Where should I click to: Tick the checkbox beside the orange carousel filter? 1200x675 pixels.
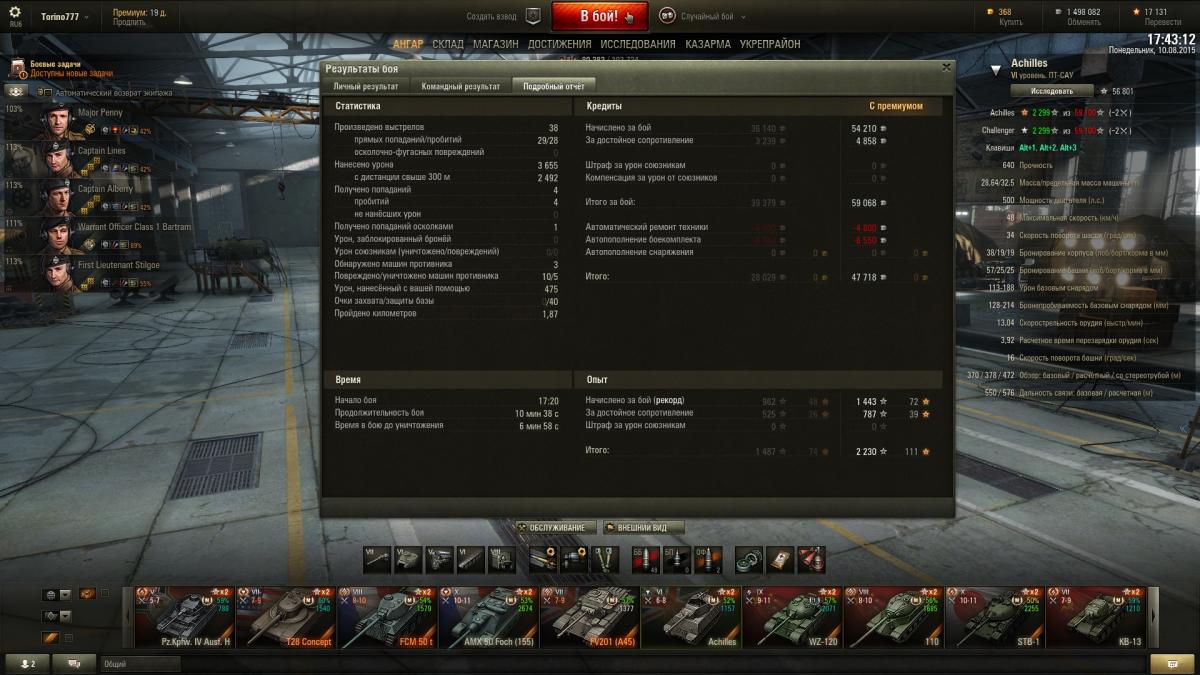coord(104,594)
